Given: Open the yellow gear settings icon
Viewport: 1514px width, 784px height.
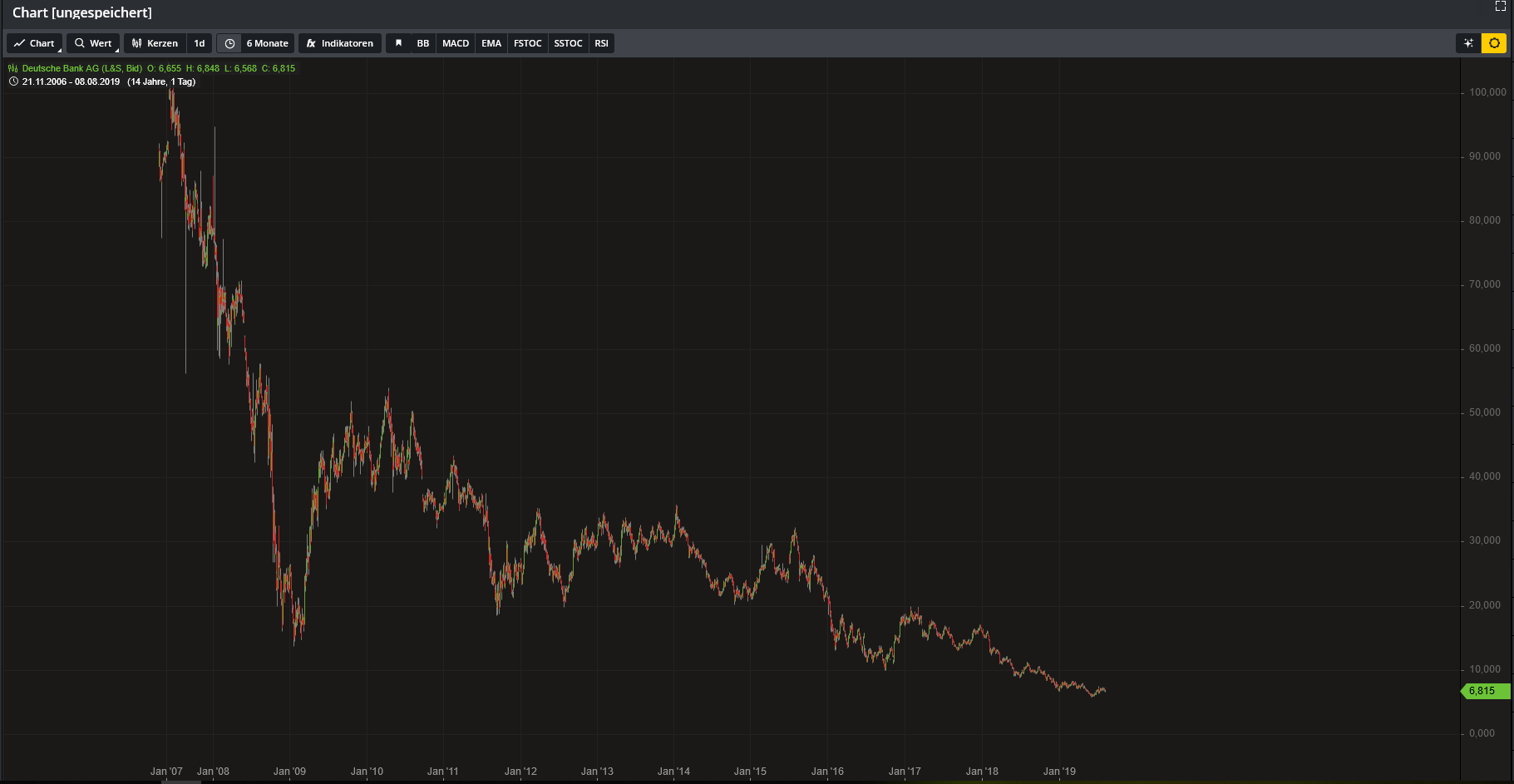Looking at the screenshot, I should [1495, 43].
